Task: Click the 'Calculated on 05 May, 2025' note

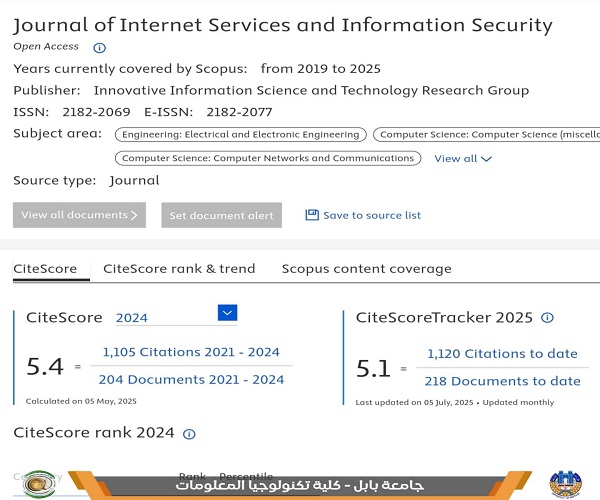Action: pos(81,401)
